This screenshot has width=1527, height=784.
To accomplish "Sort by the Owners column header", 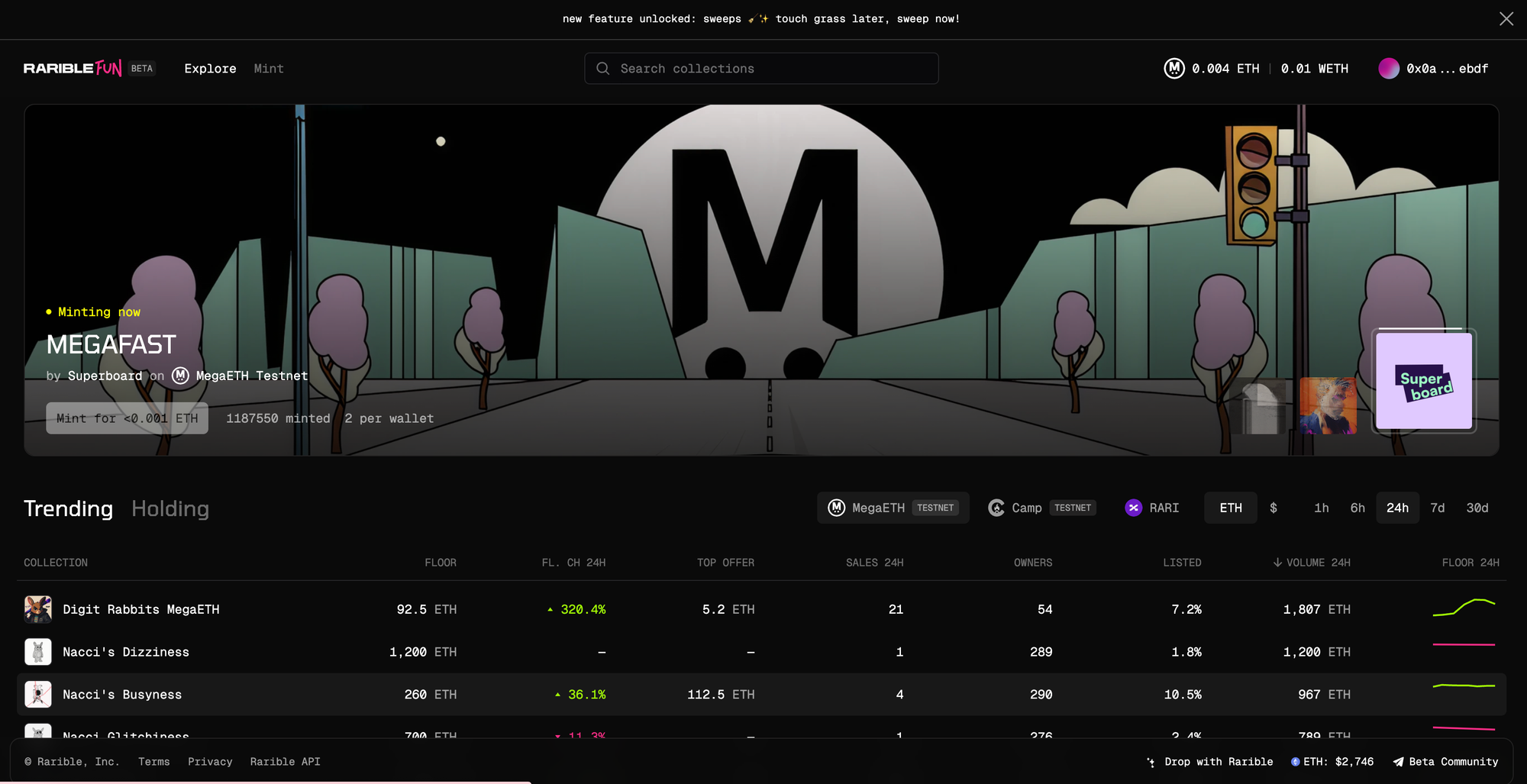I will click(x=1033, y=563).
